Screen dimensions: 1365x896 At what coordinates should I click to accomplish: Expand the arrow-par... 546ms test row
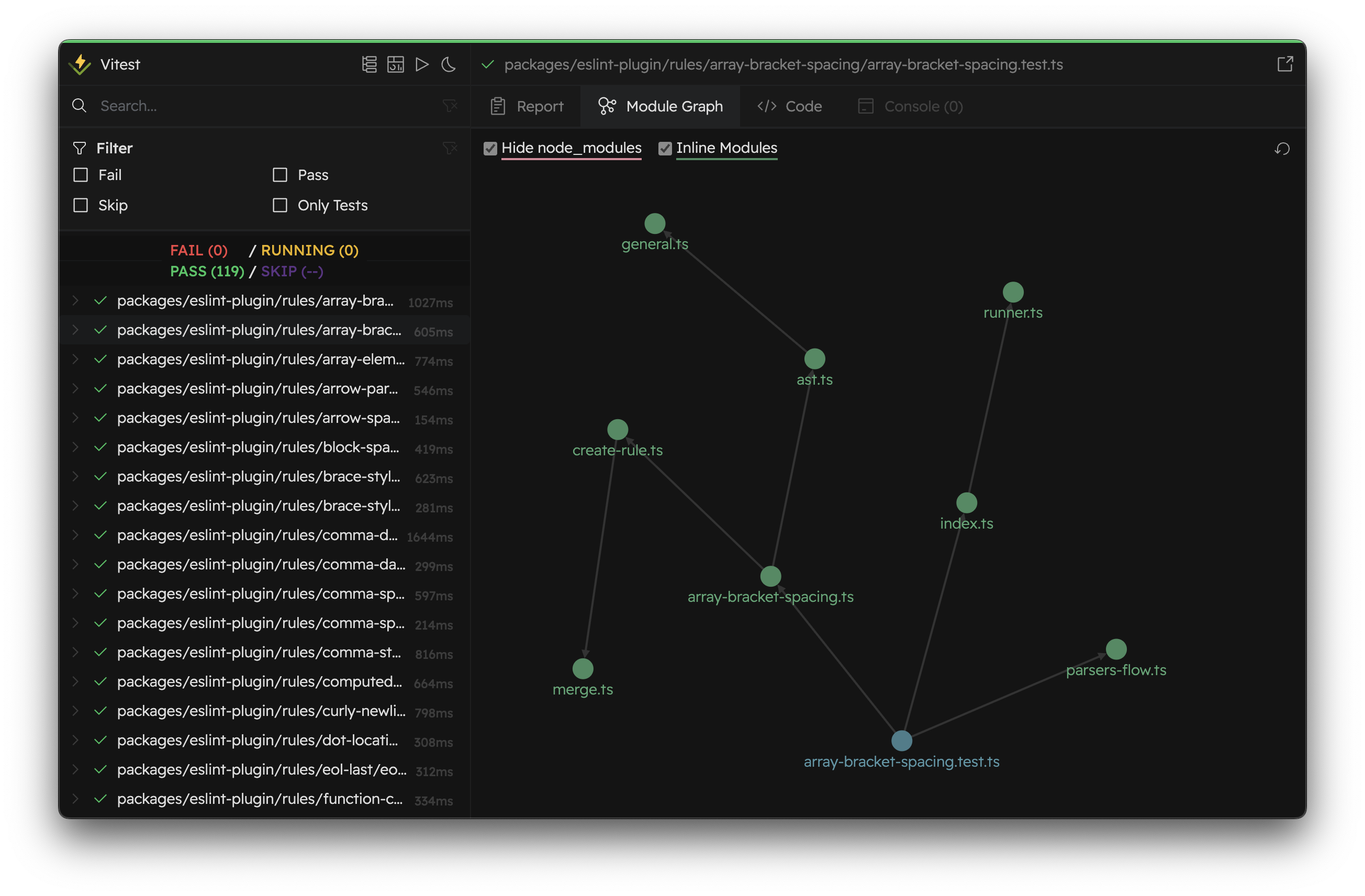75,388
